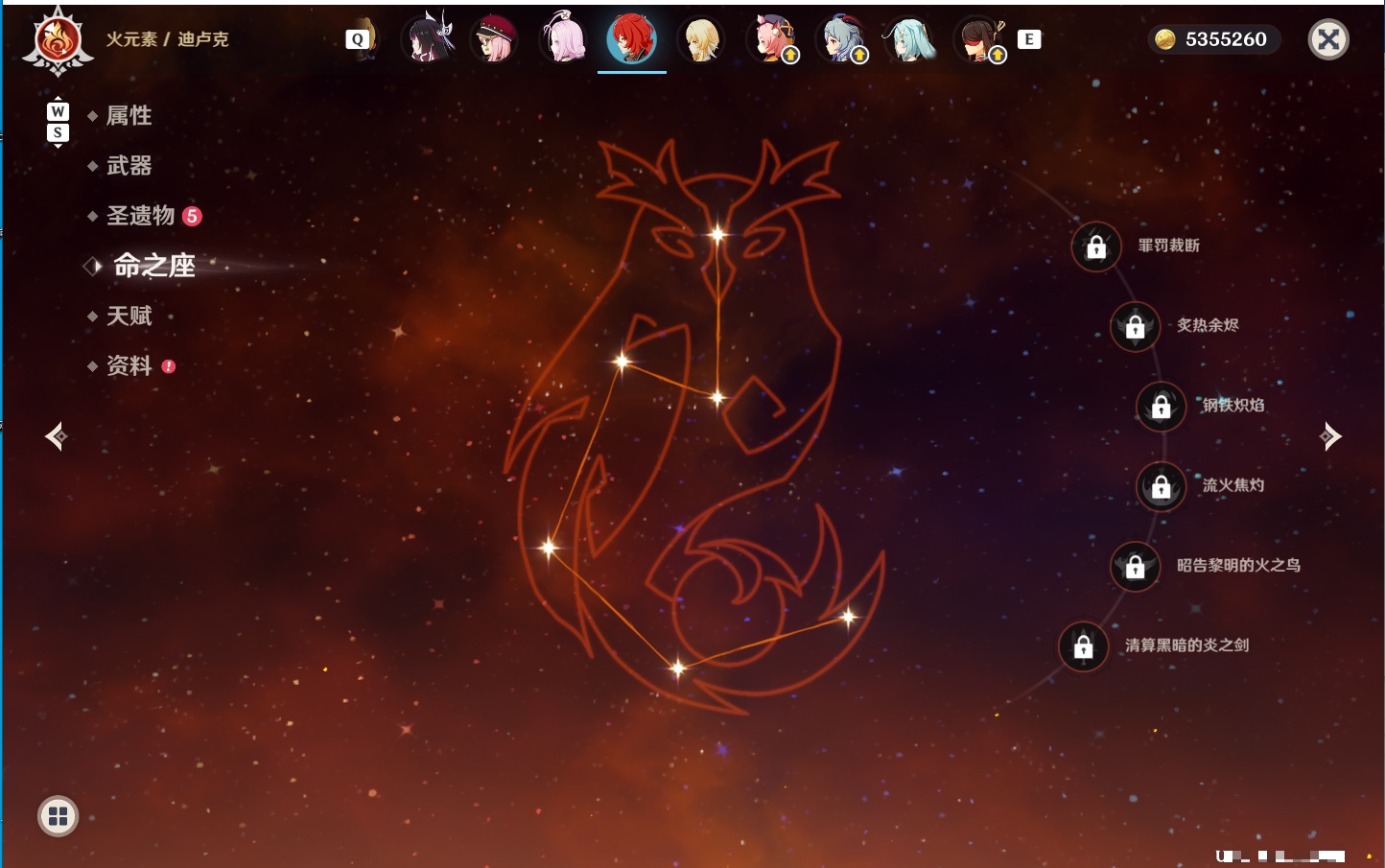
Task: Click the locked 流火焦灼 constellation icon
Action: pos(1161,486)
